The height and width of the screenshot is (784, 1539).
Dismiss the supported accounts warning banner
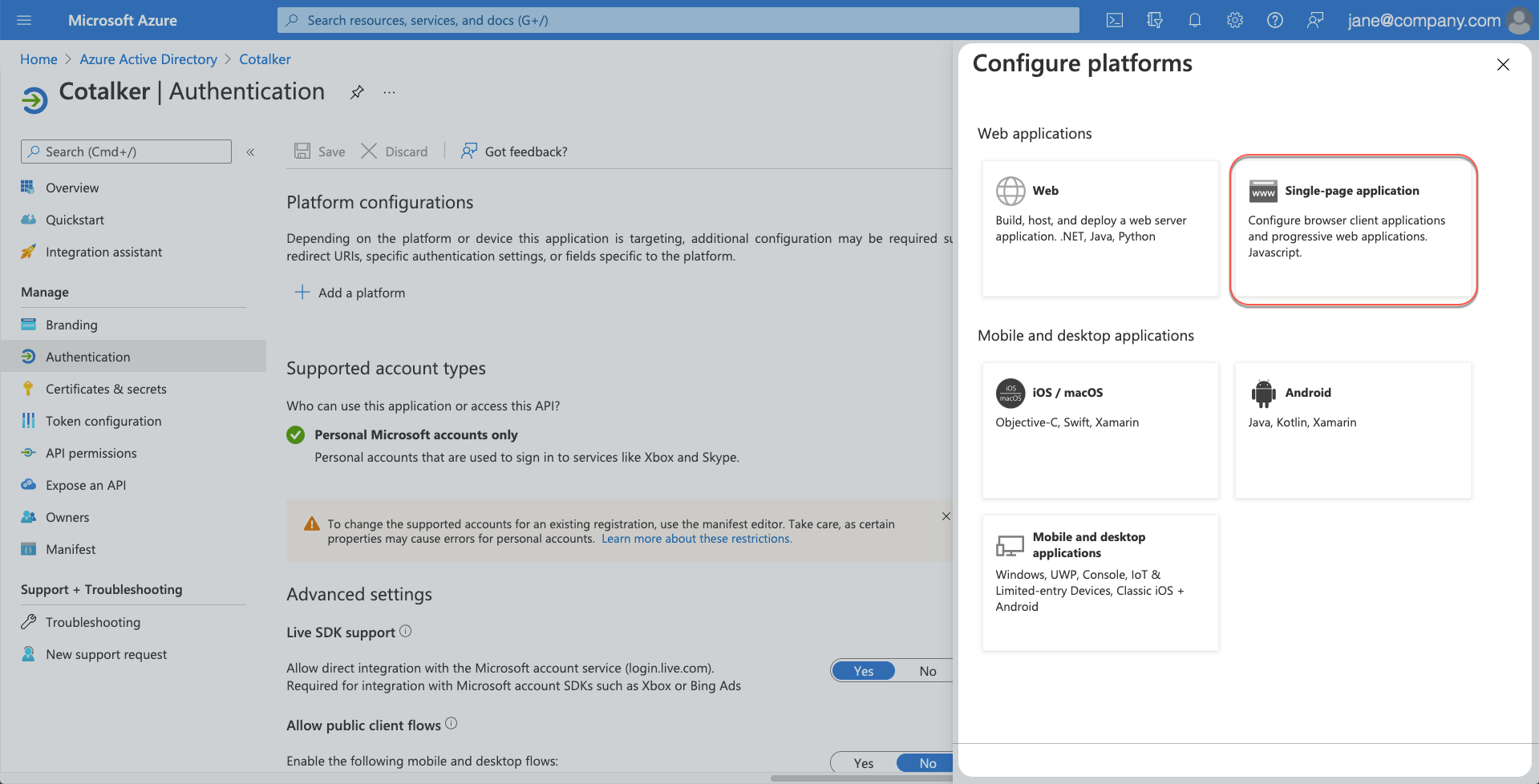[x=946, y=516]
